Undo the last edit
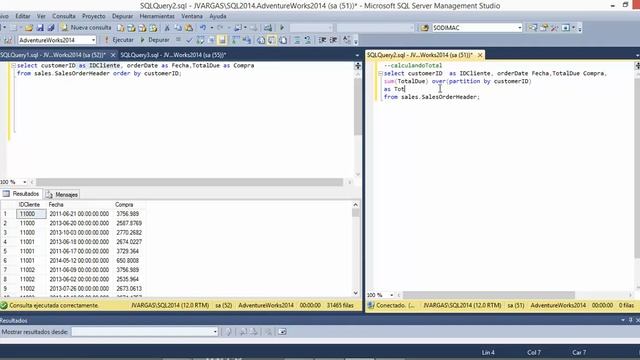Viewport: 640px width, 360px height. point(203,28)
